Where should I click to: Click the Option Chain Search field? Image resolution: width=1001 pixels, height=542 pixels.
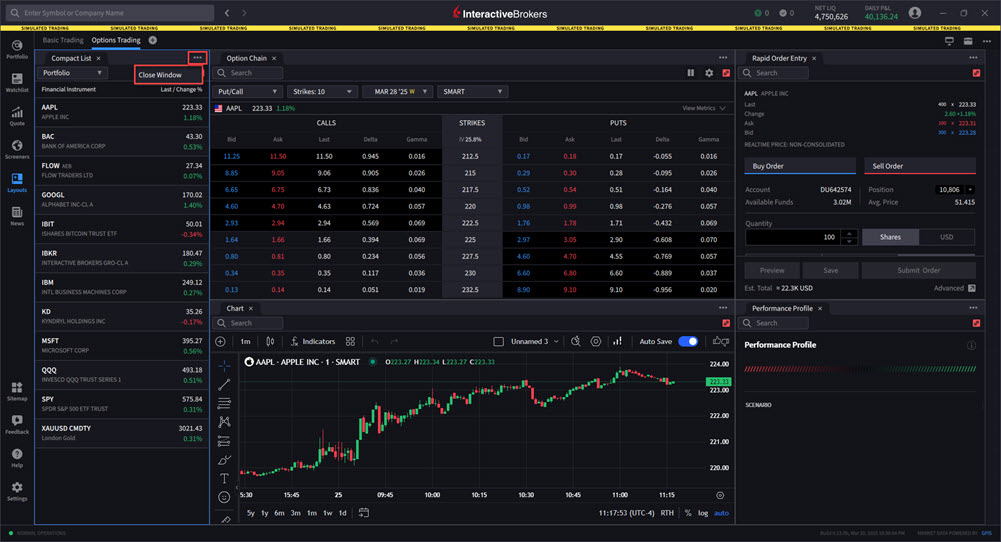tap(248, 73)
